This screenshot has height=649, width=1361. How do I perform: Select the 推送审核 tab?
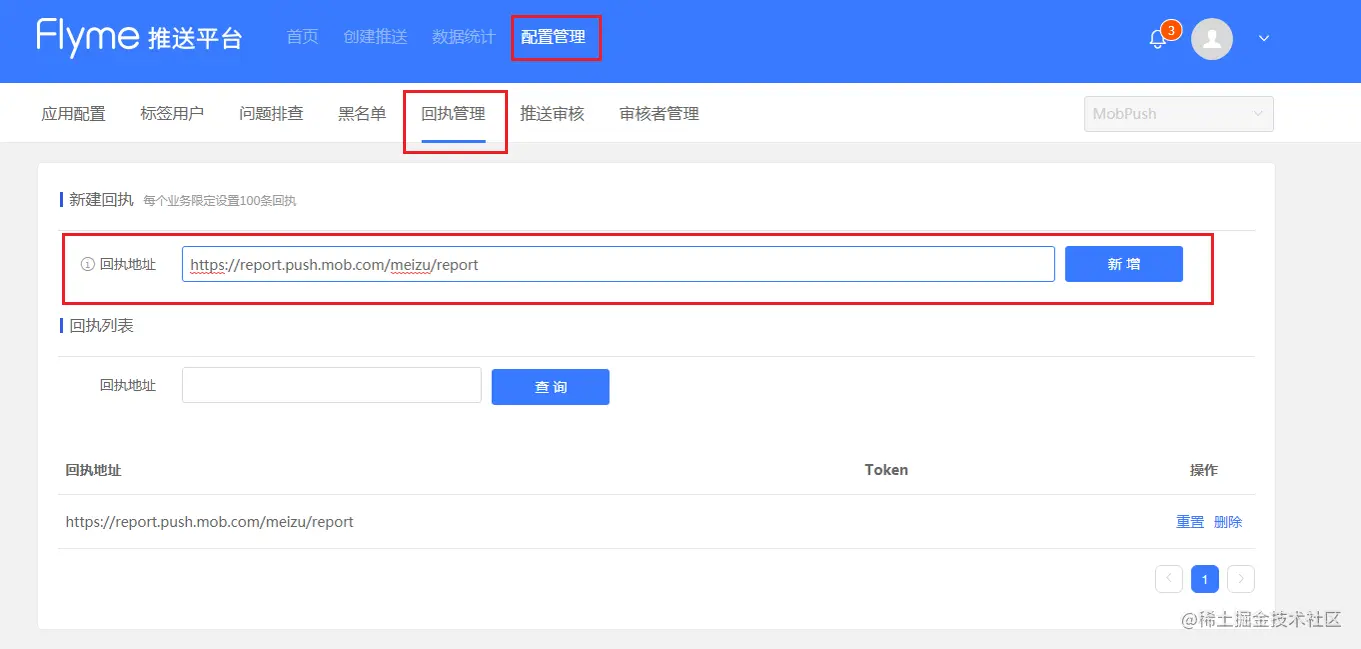553,113
